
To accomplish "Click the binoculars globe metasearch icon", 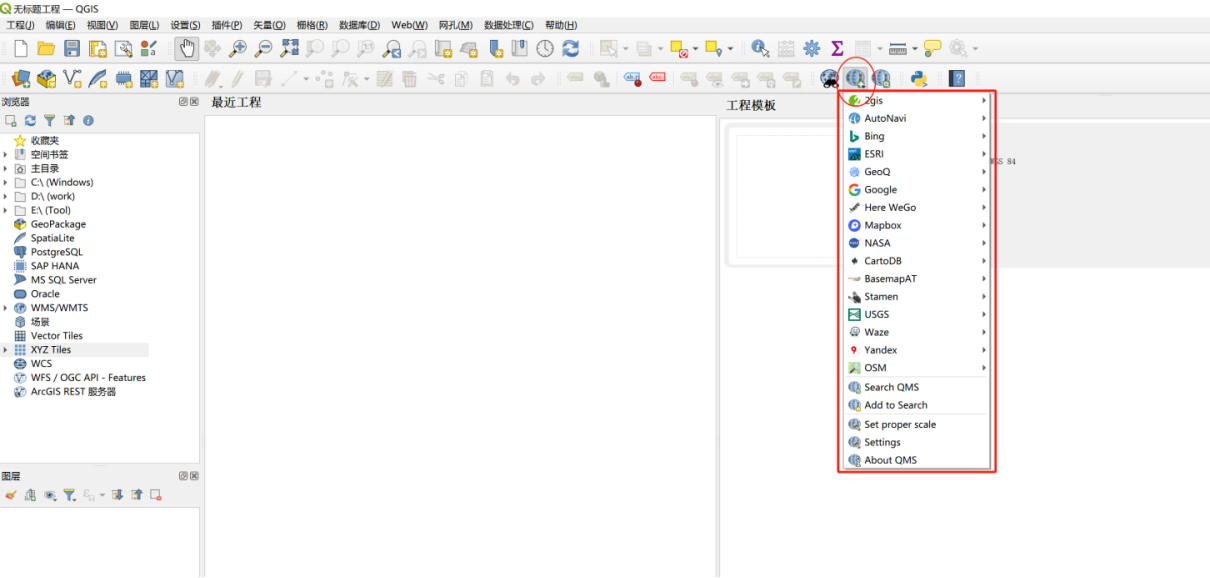I will (x=829, y=78).
